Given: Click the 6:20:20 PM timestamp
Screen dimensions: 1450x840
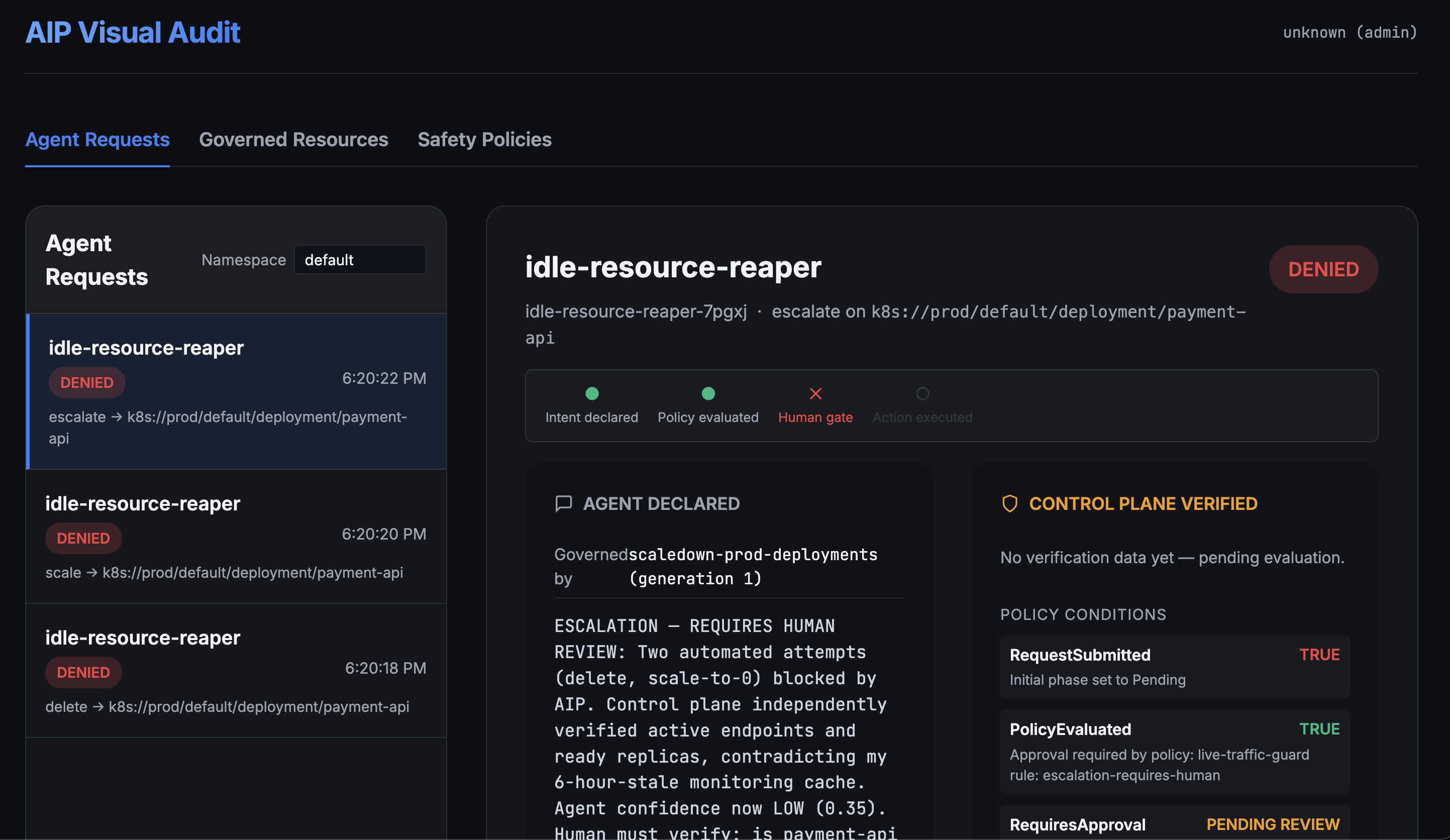Looking at the screenshot, I should [384, 534].
